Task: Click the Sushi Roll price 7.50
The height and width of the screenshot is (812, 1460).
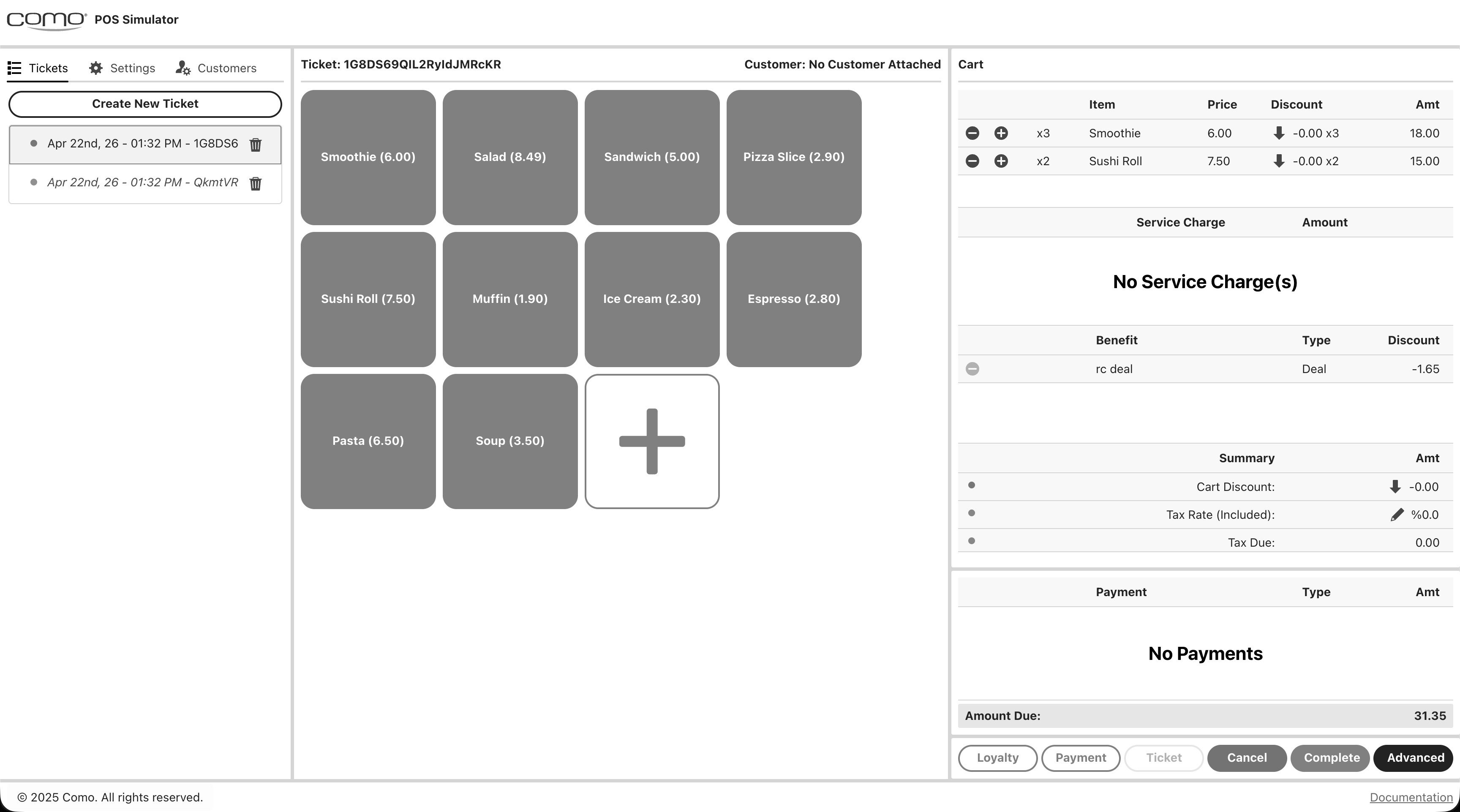Action: point(1218,161)
